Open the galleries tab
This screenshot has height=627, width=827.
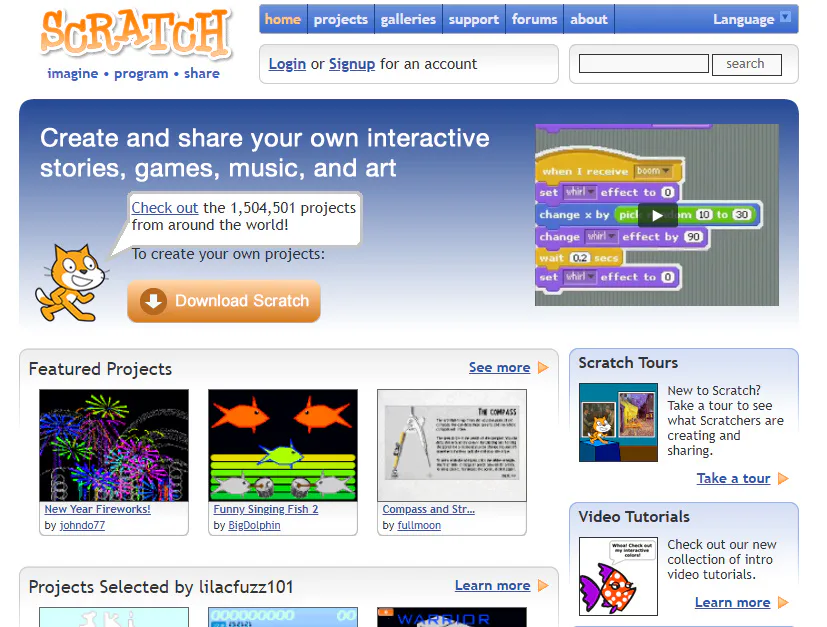pyautogui.click(x=408, y=20)
